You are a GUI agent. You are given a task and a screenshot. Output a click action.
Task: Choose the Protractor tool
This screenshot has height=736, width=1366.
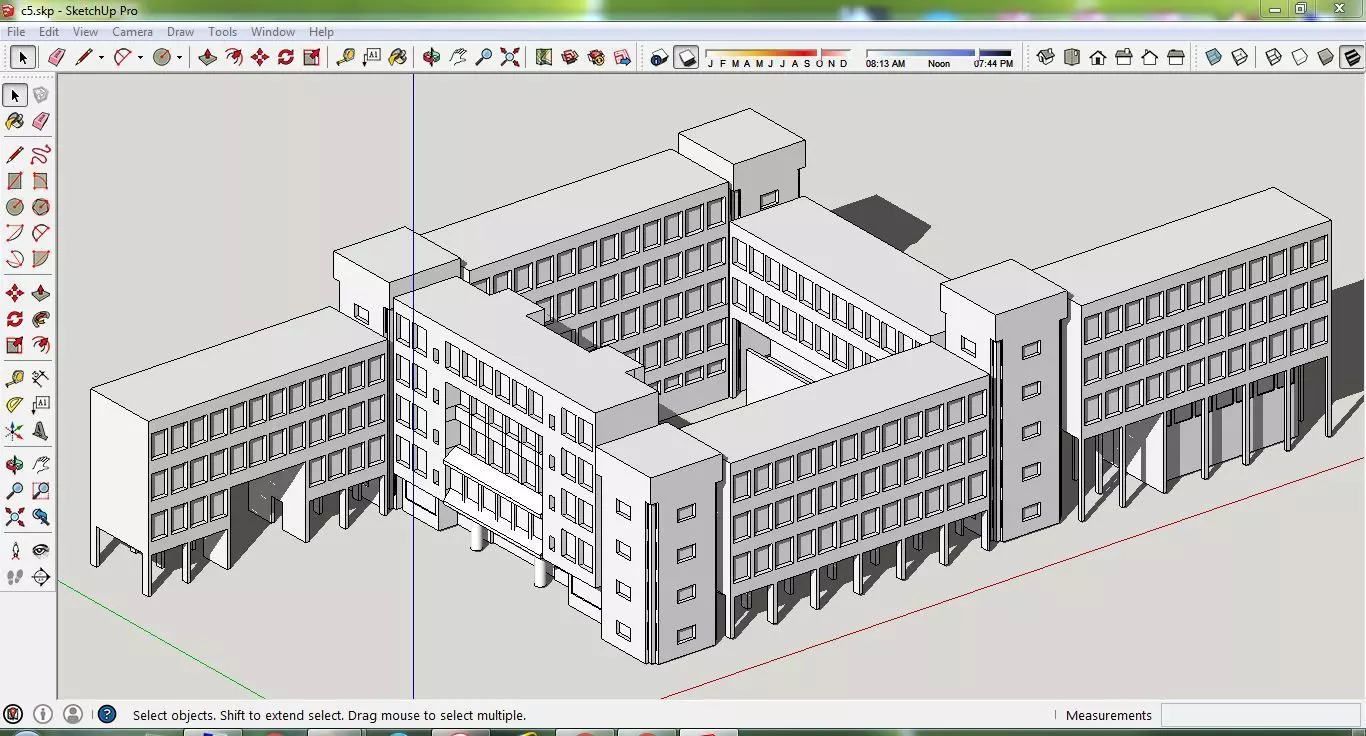coord(15,404)
